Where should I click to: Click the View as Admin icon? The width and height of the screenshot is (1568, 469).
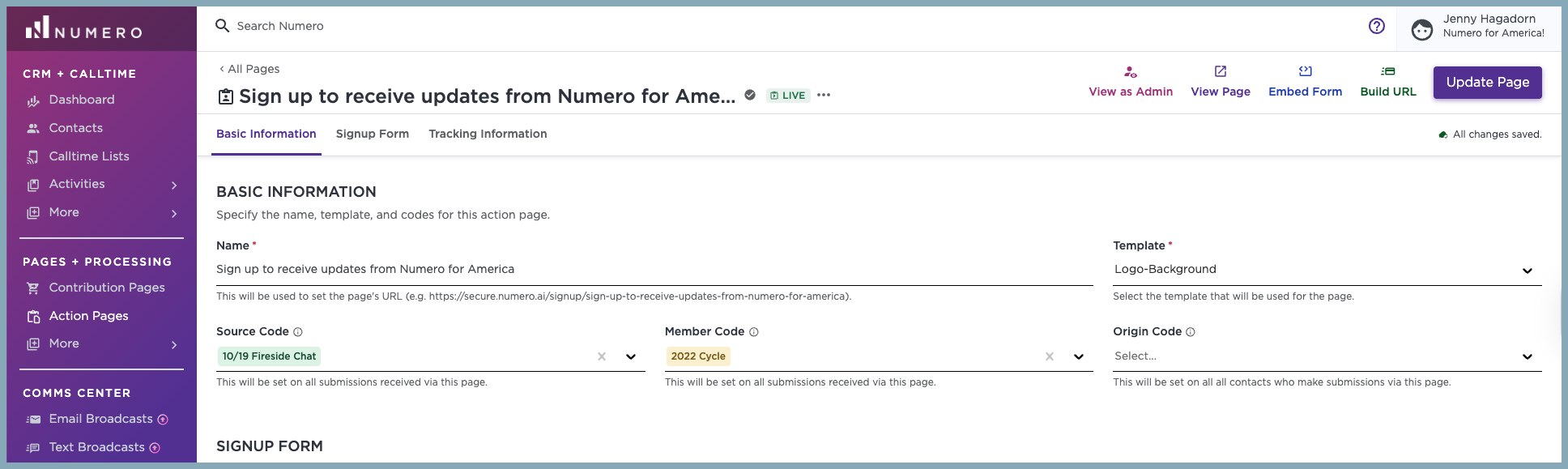pos(1131,71)
